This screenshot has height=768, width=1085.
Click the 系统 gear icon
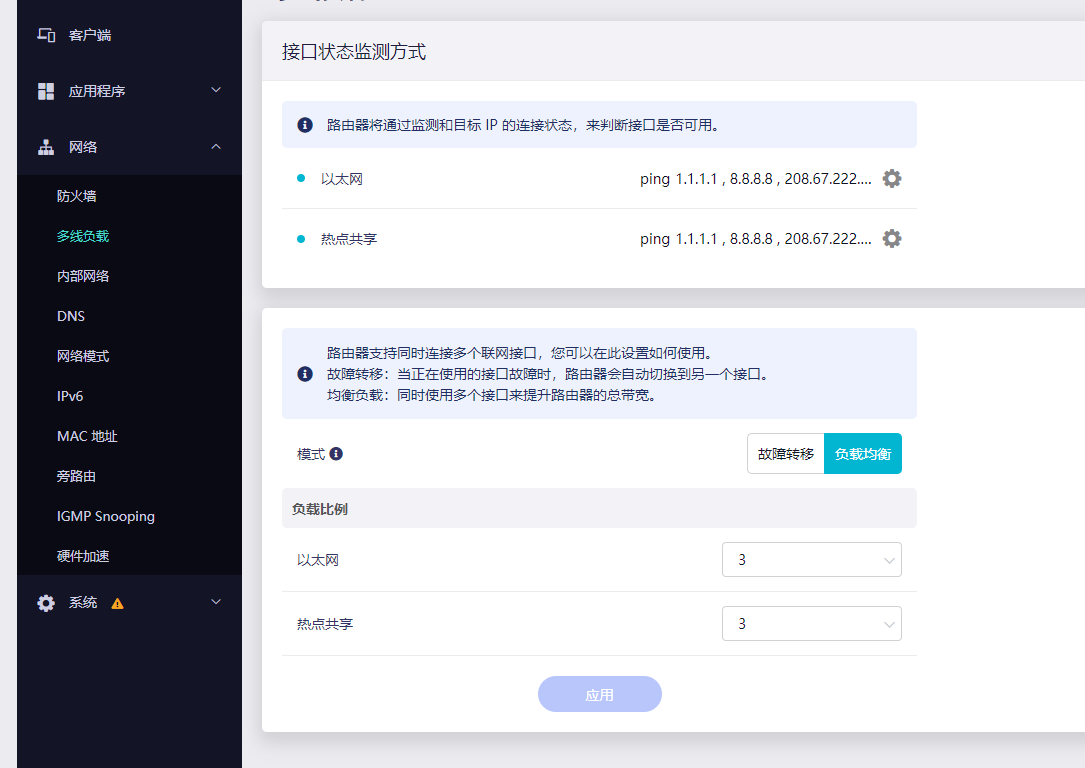click(x=45, y=602)
